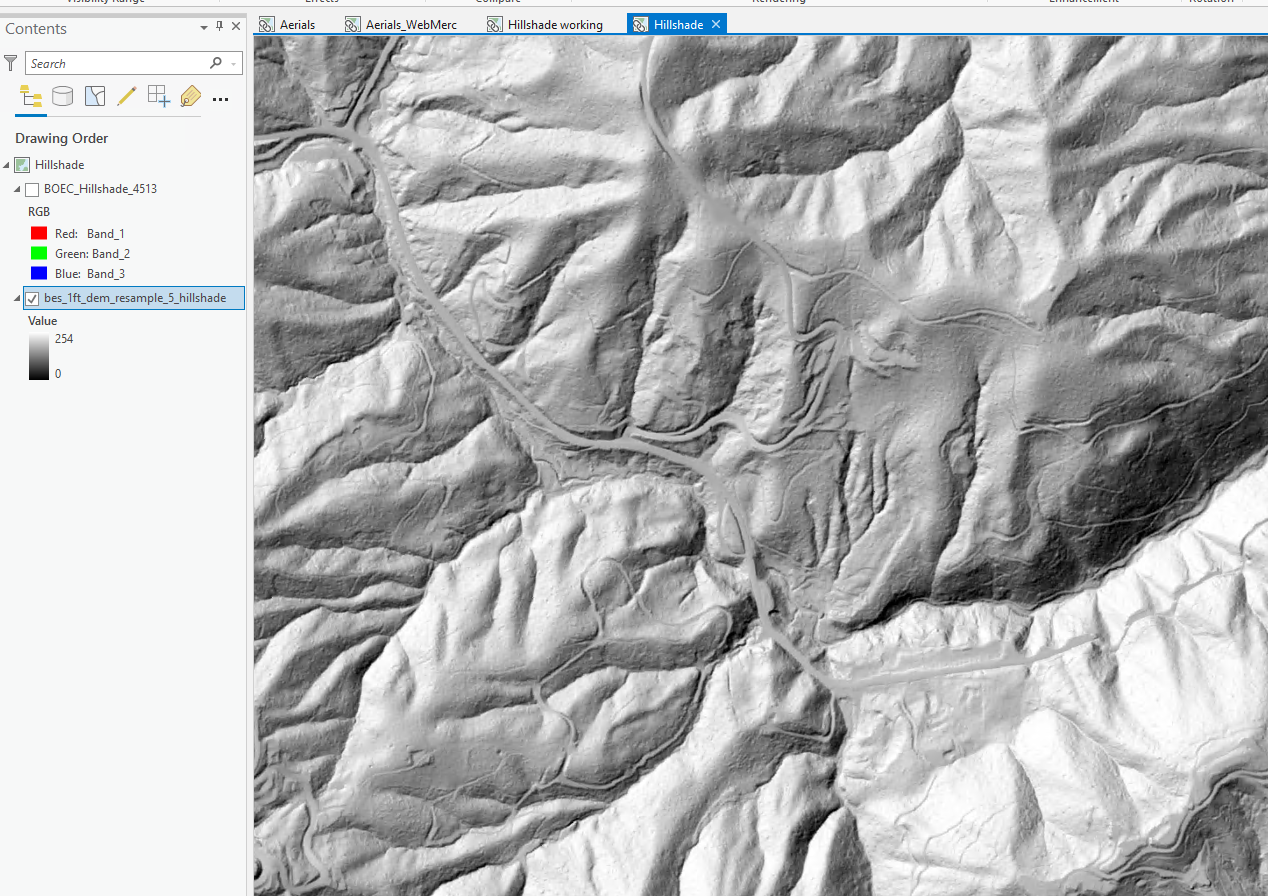Enable visibility of BOEC_Hillshade_4513 layer

30,188
